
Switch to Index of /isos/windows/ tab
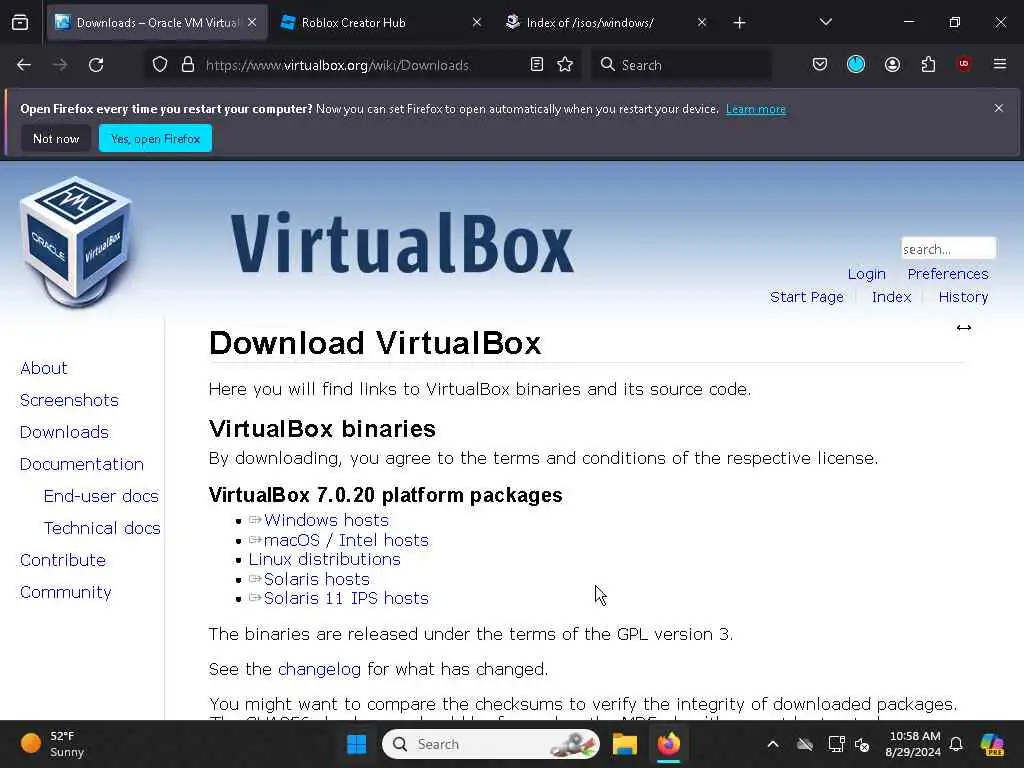pos(604,22)
